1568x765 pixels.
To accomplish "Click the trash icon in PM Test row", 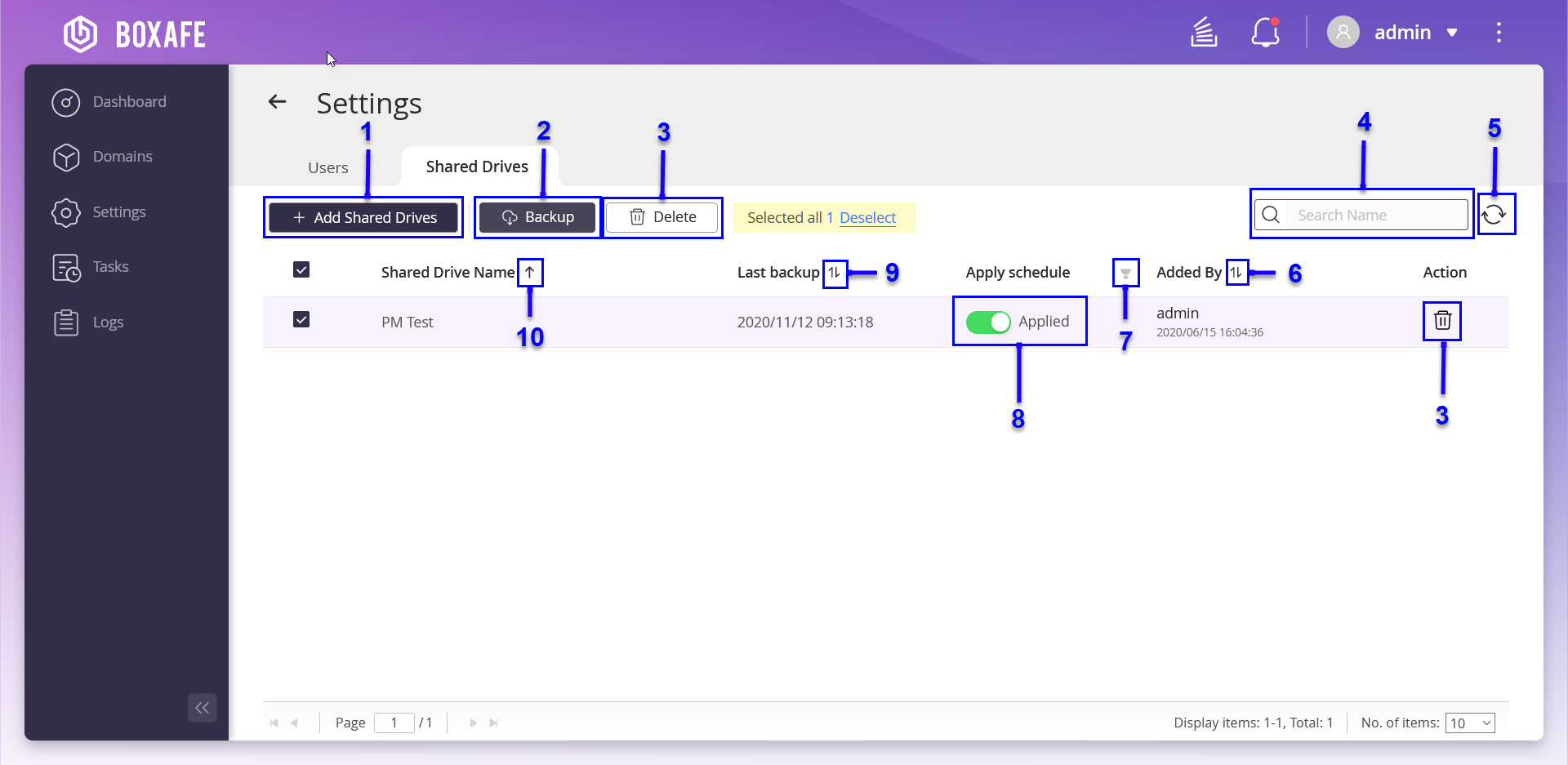I will point(1442,321).
